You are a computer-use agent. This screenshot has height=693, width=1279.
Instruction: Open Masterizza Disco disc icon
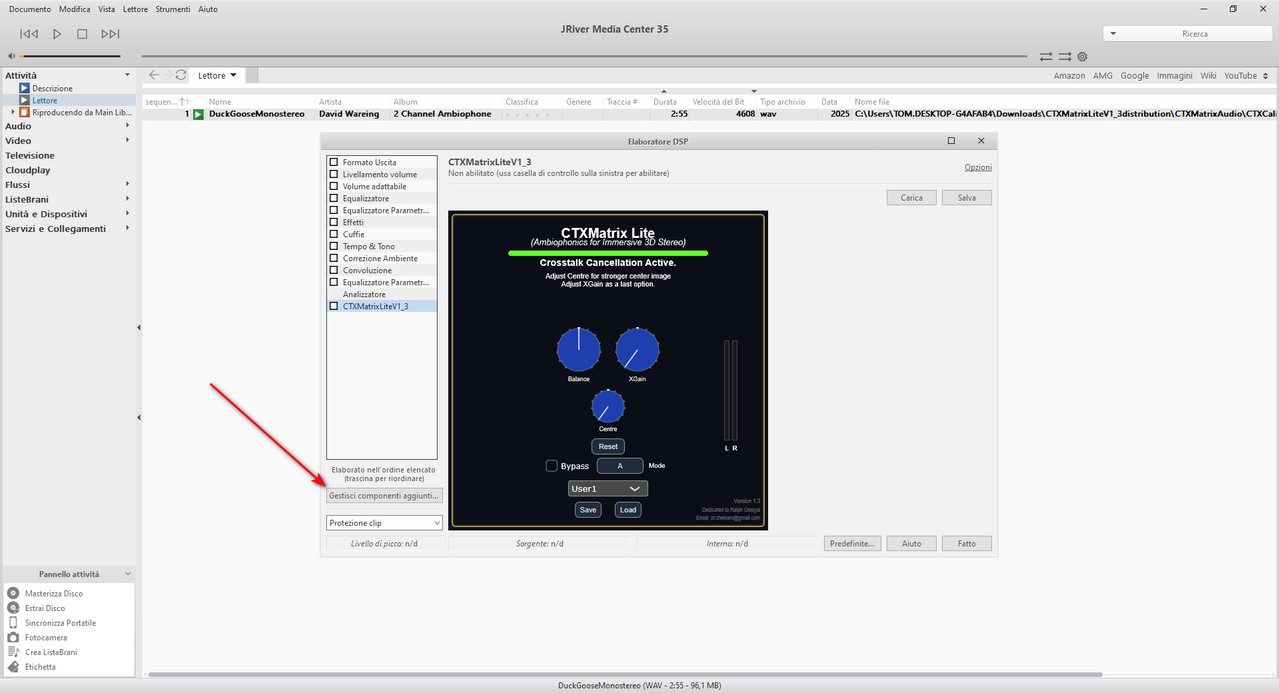coord(14,594)
